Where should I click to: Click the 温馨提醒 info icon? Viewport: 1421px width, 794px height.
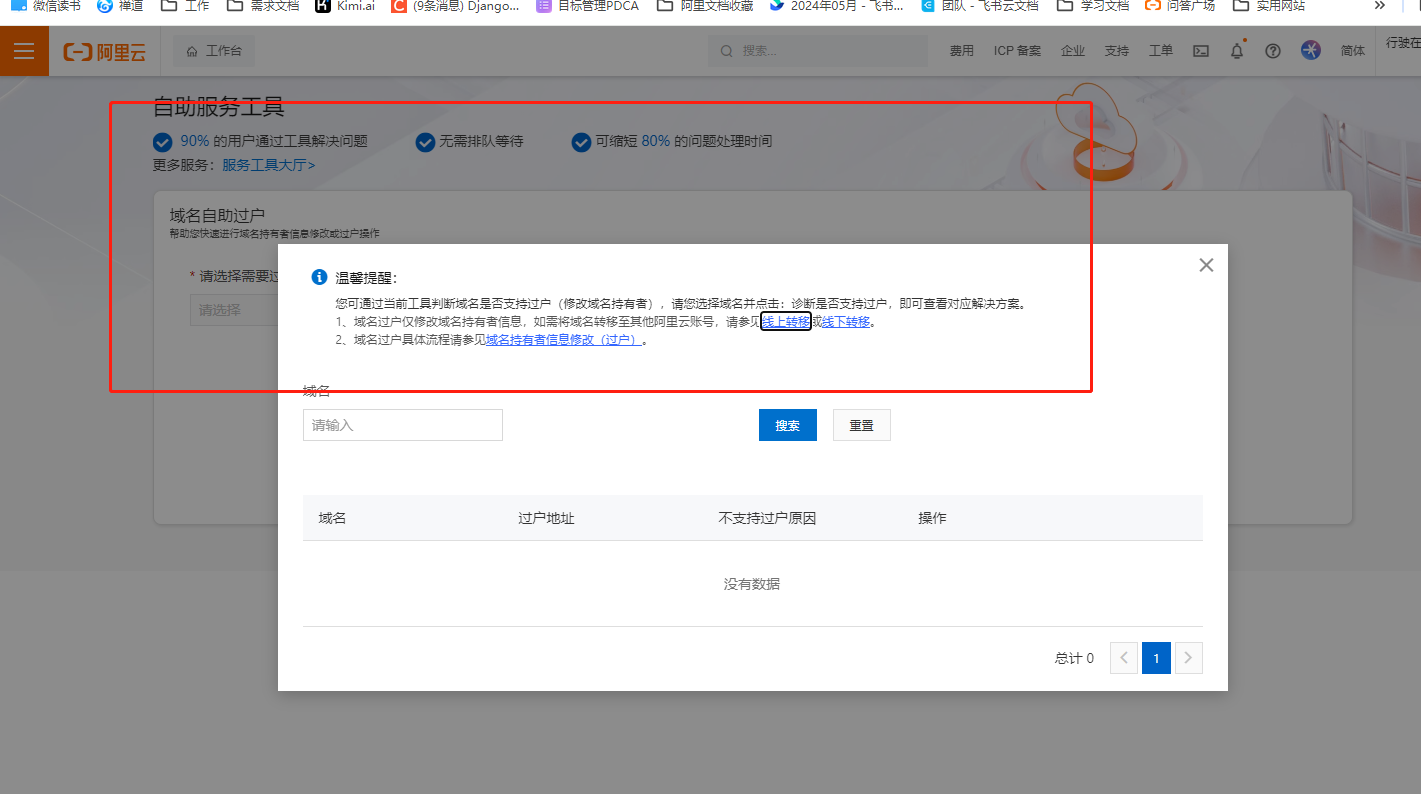click(319, 277)
